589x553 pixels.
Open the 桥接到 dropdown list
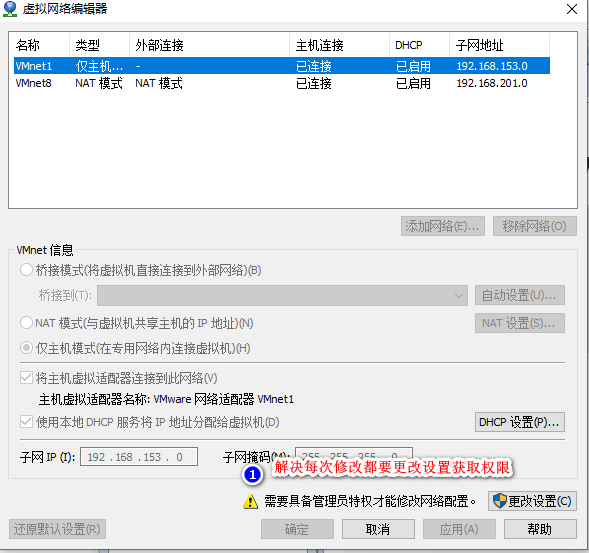(x=282, y=295)
